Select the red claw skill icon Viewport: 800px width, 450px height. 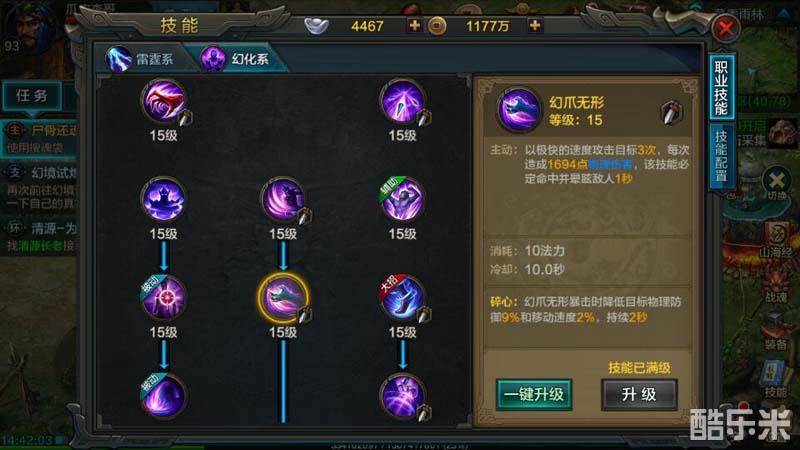point(163,101)
